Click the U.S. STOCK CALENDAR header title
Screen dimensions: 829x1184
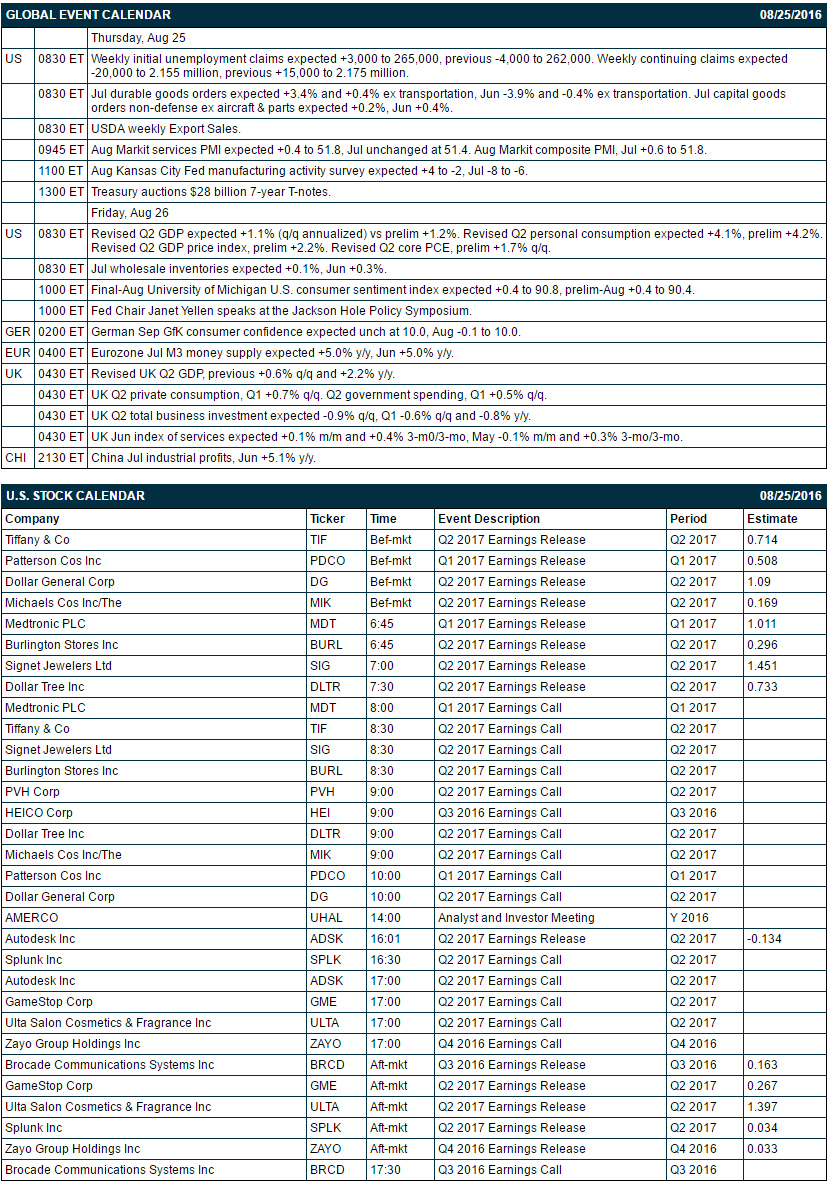click(75, 496)
